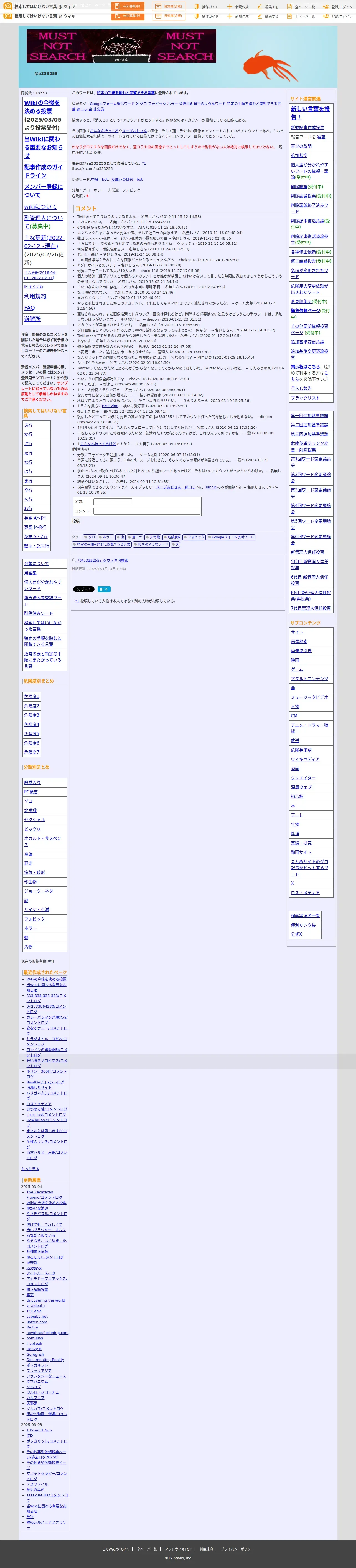Open the 検索実況者一覧 link

point(306,916)
